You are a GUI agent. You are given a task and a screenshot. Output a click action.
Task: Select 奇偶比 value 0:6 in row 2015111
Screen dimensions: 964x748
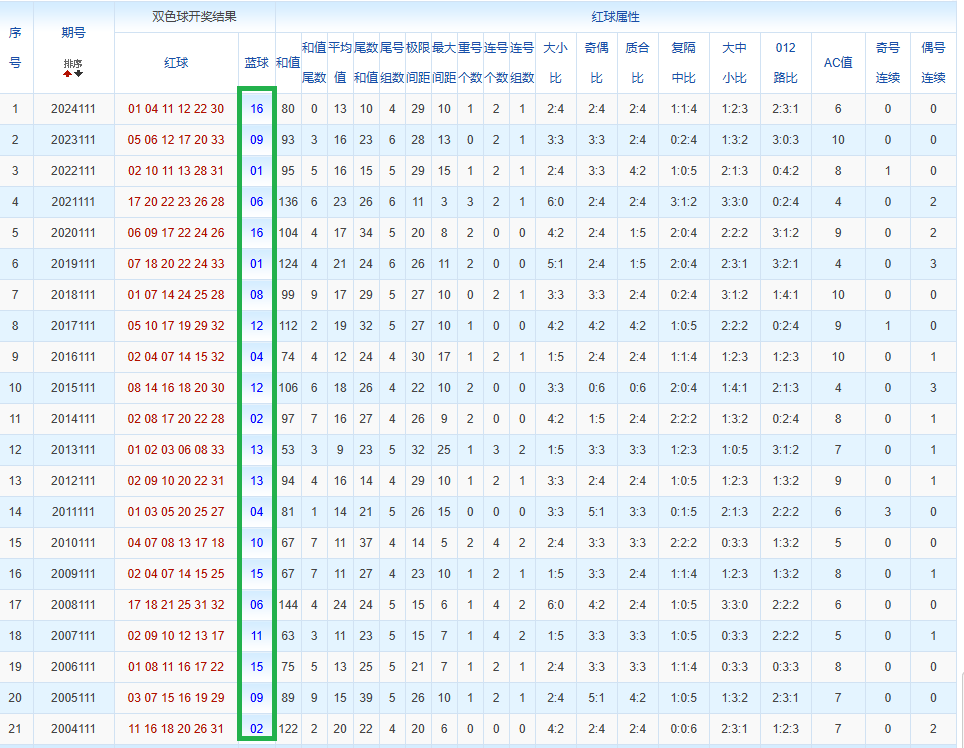[596, 388]
